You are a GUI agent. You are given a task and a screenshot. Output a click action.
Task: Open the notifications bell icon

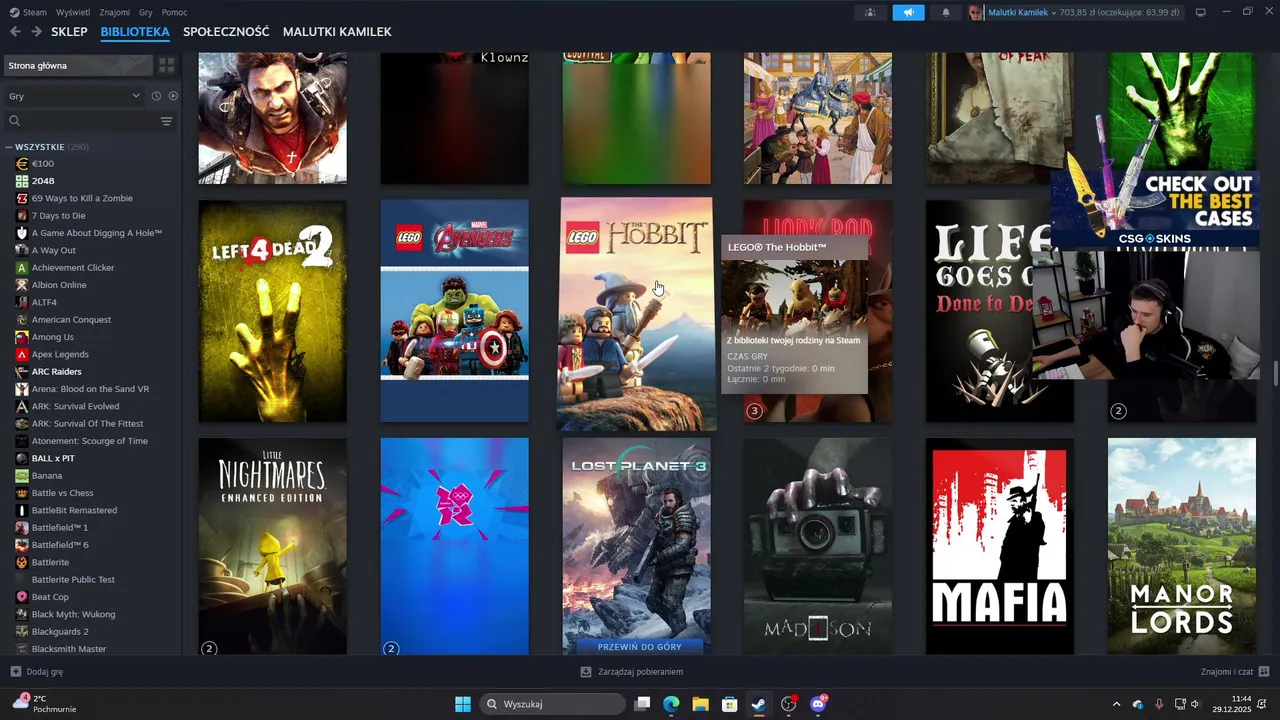point(946,12)
